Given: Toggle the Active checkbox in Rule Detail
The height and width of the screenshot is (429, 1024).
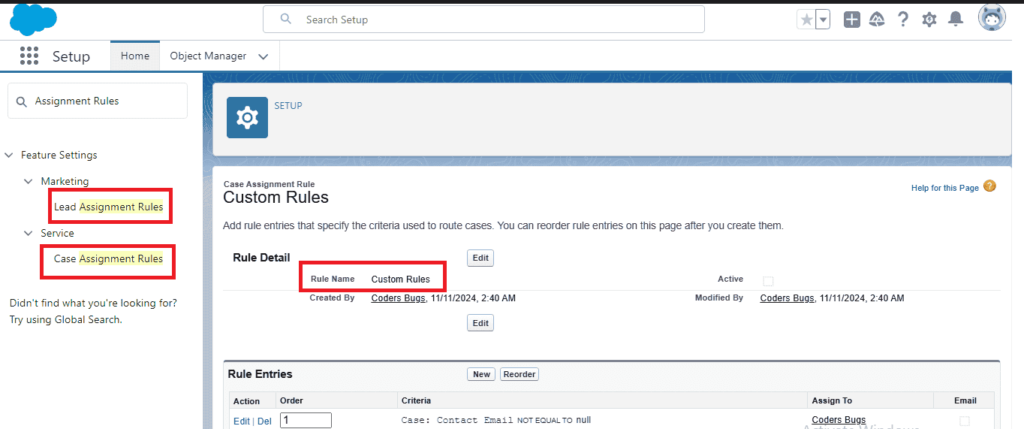Looking at the screenshot, I should tap(768, 281).
